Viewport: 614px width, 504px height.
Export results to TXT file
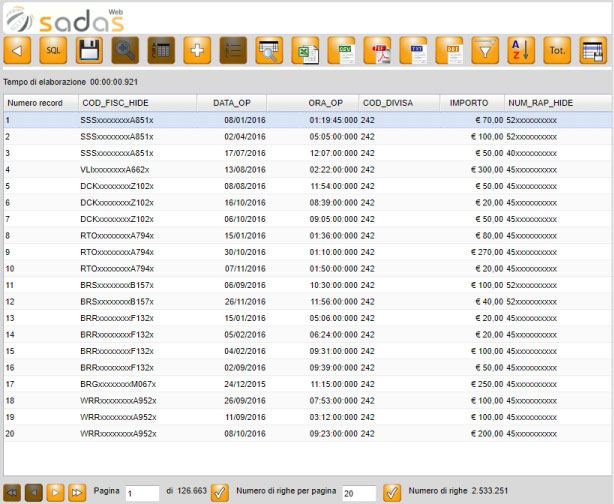(413, 50)
